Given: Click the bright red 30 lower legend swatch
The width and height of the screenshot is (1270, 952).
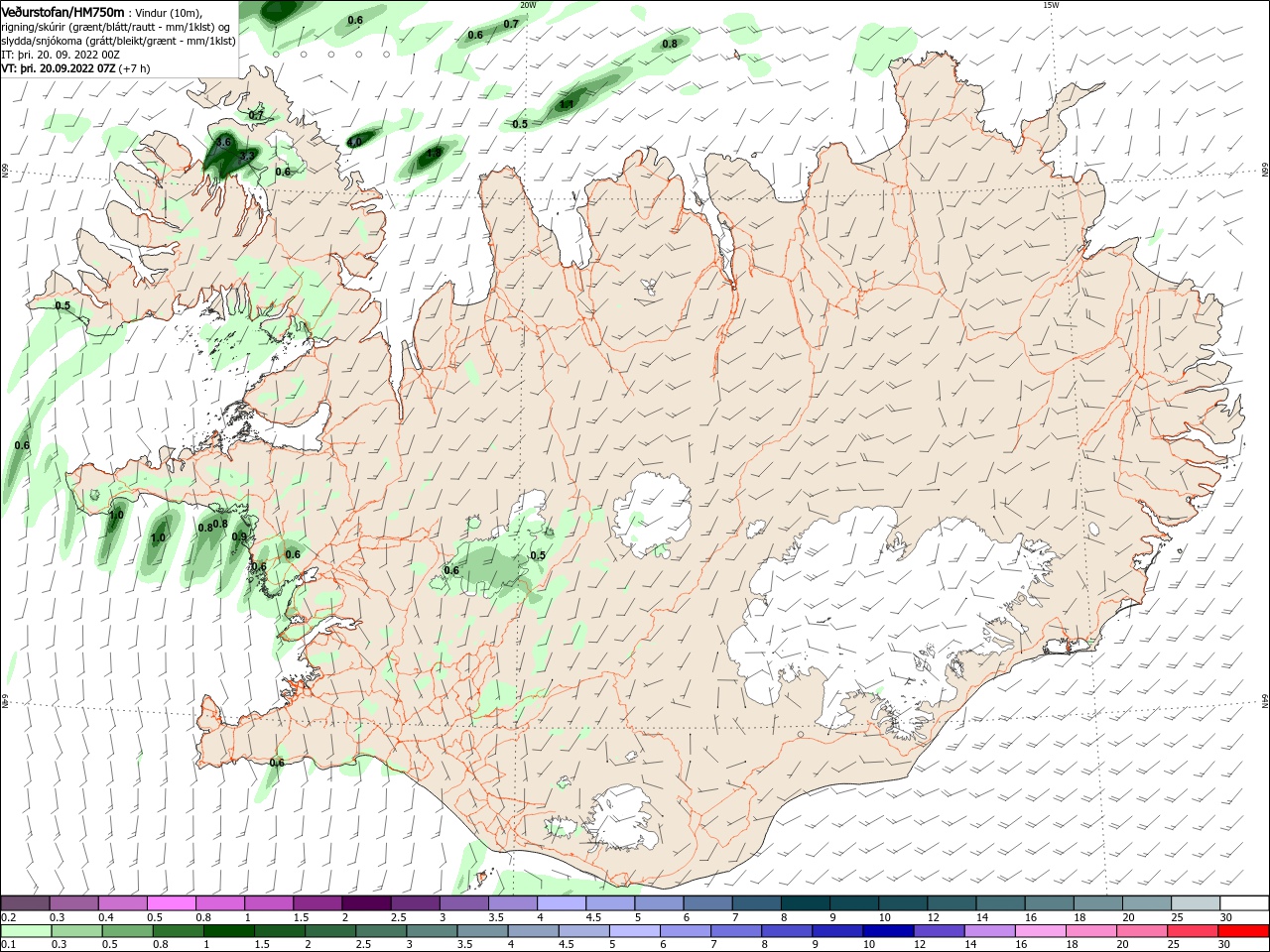Looking at the screenshot, I should click(1242, 931).
